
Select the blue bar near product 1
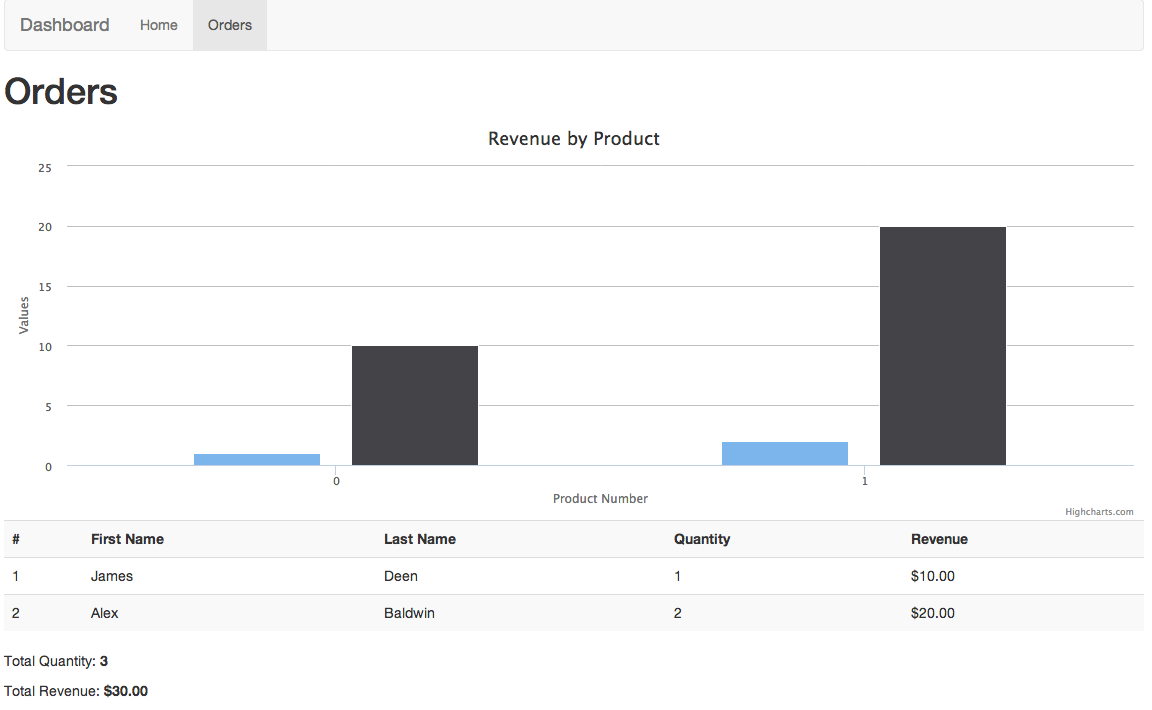[x=784, y=451]
